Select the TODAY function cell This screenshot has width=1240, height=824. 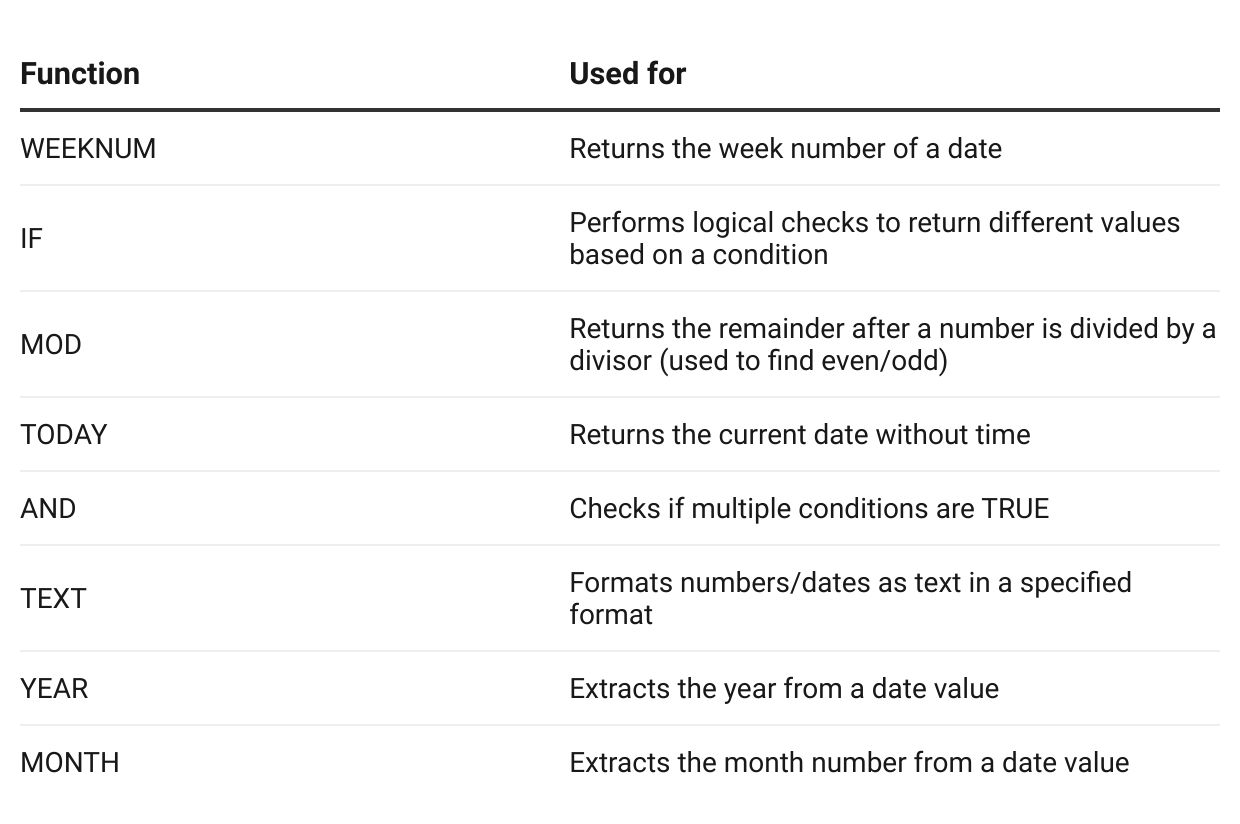point(64,435)
